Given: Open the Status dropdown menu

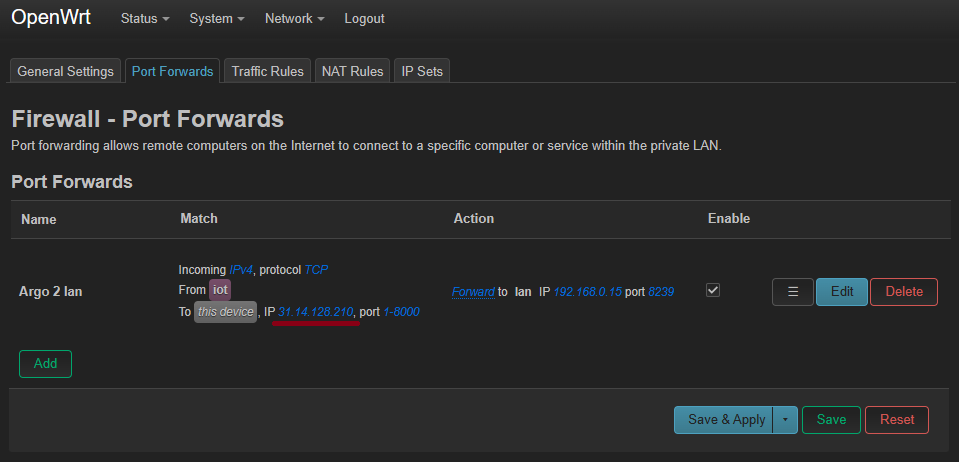Looking at the screenshot, I should [144, 19].
